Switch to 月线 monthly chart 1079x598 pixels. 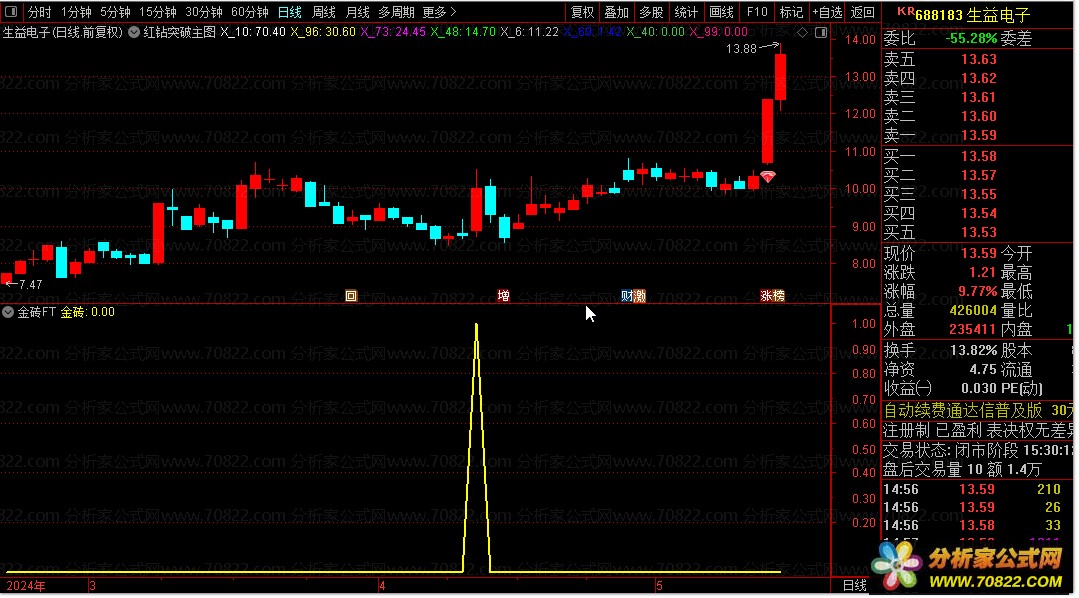357,12
